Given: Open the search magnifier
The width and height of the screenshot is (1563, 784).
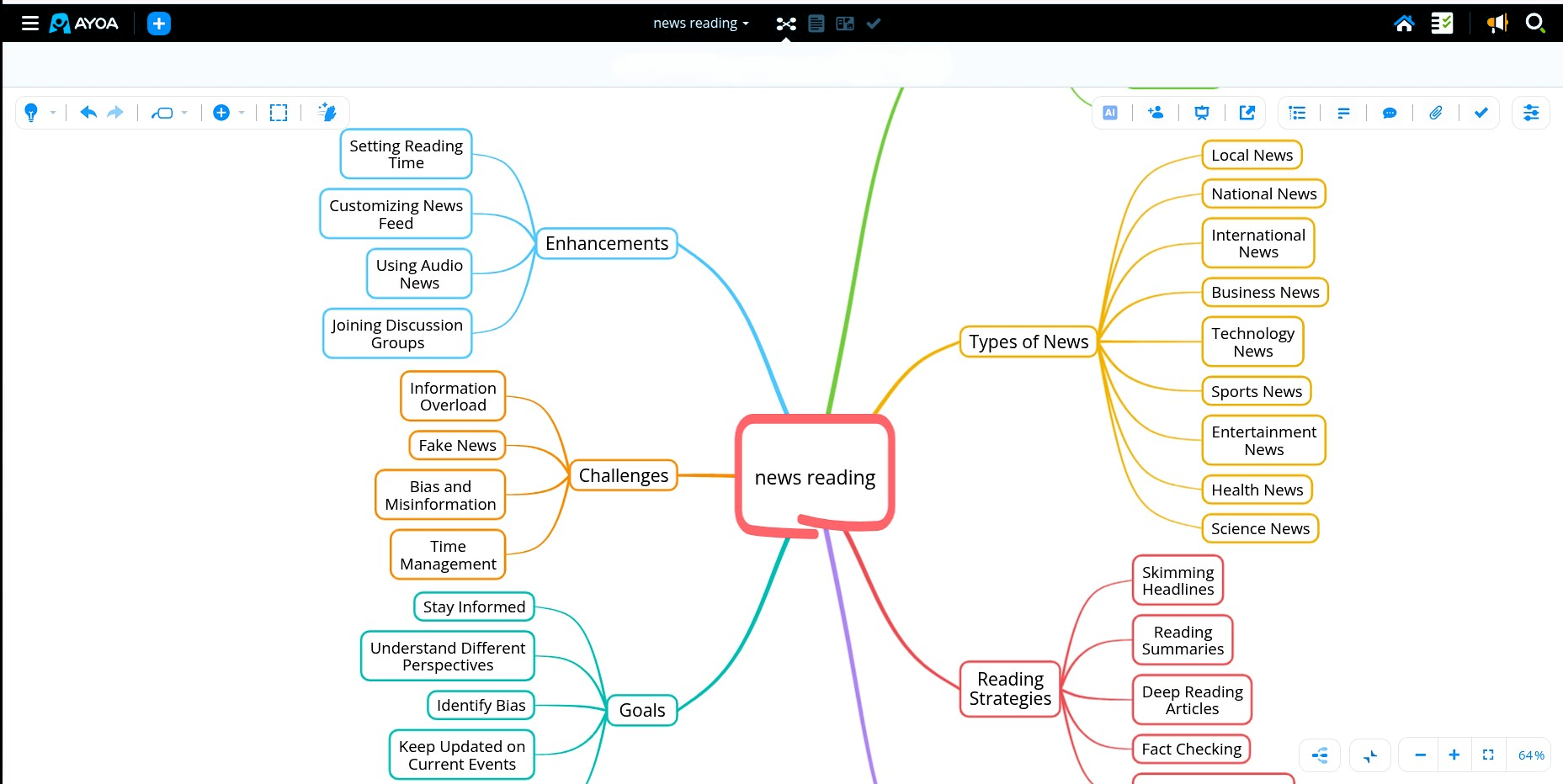Looking at the screenshot, I should 1535,24.
